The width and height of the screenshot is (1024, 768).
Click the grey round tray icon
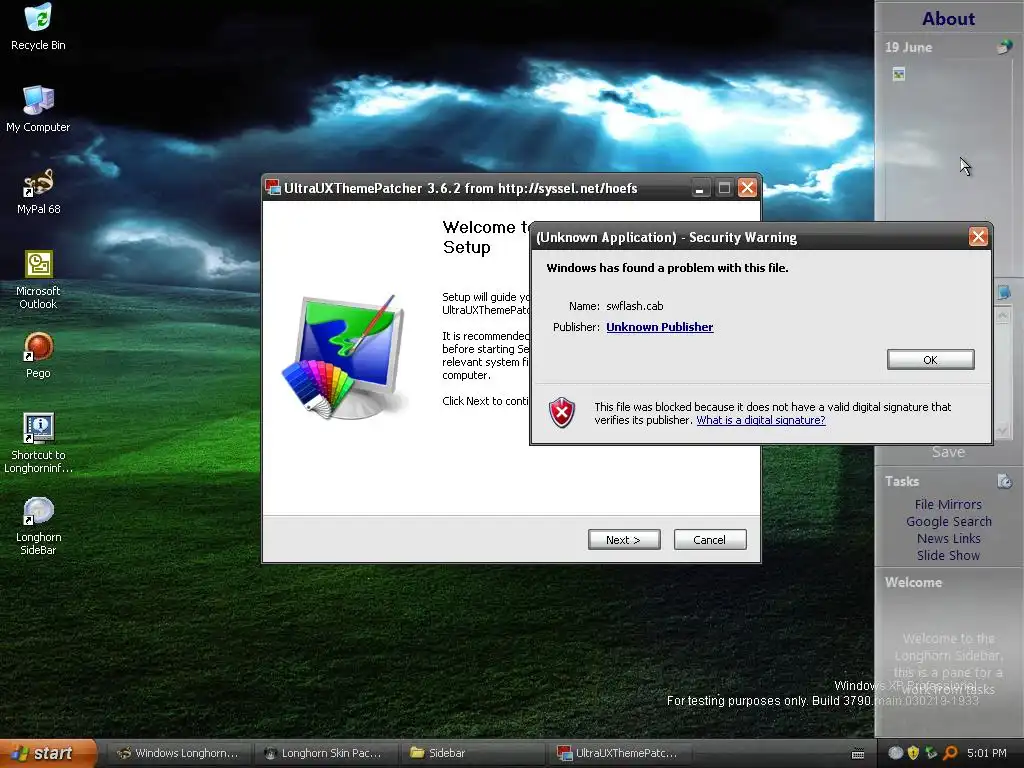point(895,753)
